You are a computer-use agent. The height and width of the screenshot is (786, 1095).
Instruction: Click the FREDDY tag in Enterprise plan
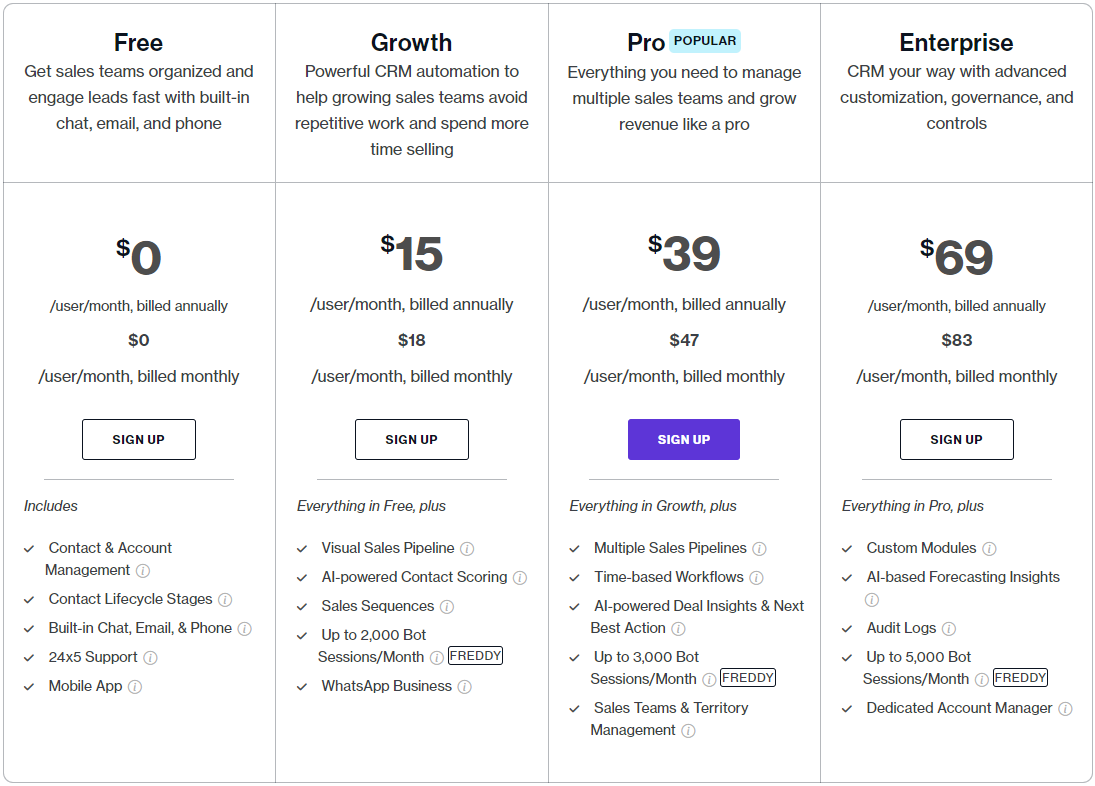coord(1020,678)
